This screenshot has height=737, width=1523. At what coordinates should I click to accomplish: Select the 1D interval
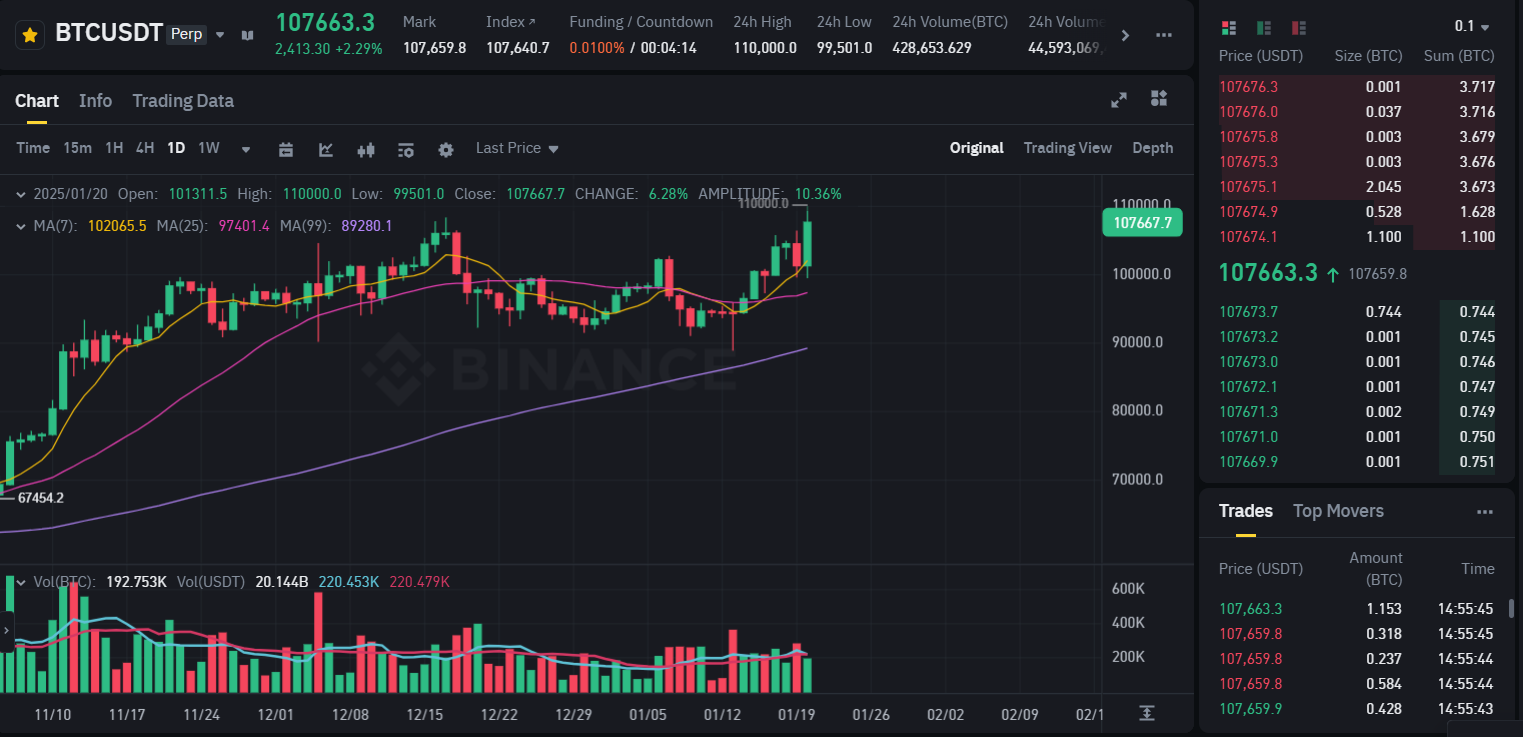click(x=176, y=148)
